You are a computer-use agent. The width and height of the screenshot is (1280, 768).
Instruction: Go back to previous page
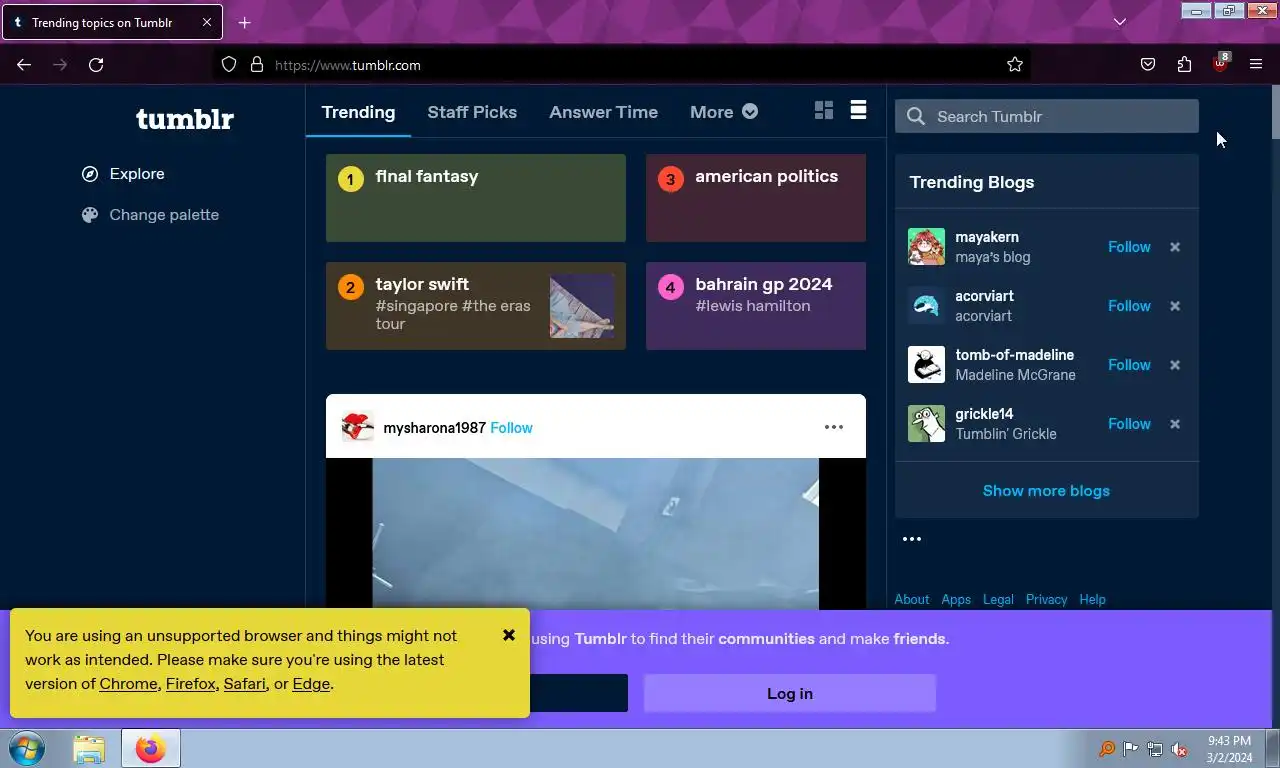[x=24, y=65]
